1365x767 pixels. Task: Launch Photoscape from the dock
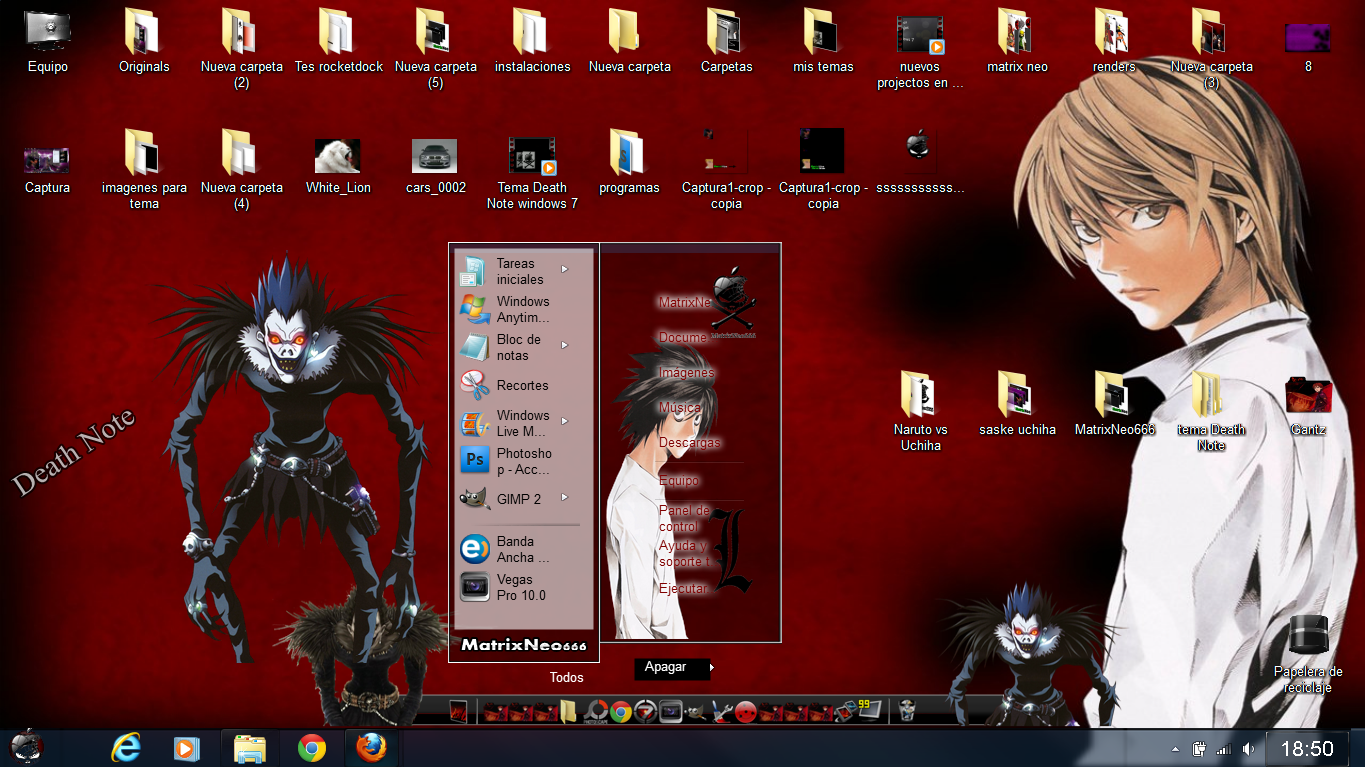pos(596,712)
